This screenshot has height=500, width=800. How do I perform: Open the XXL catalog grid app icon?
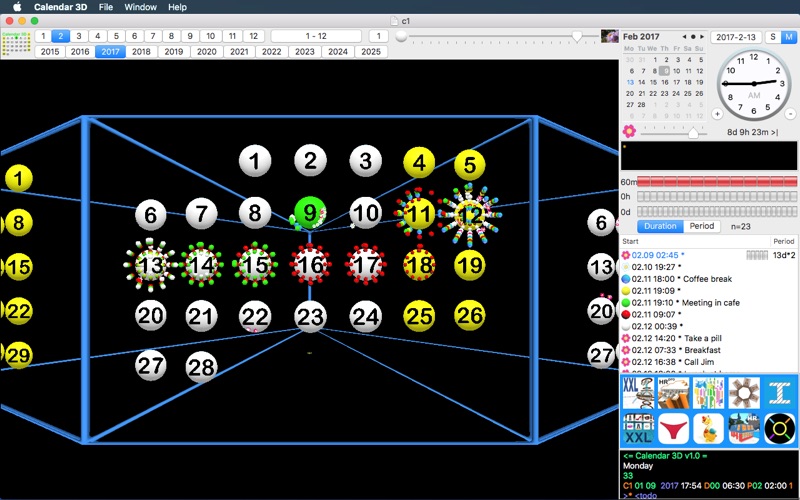[x=638, y=429]
